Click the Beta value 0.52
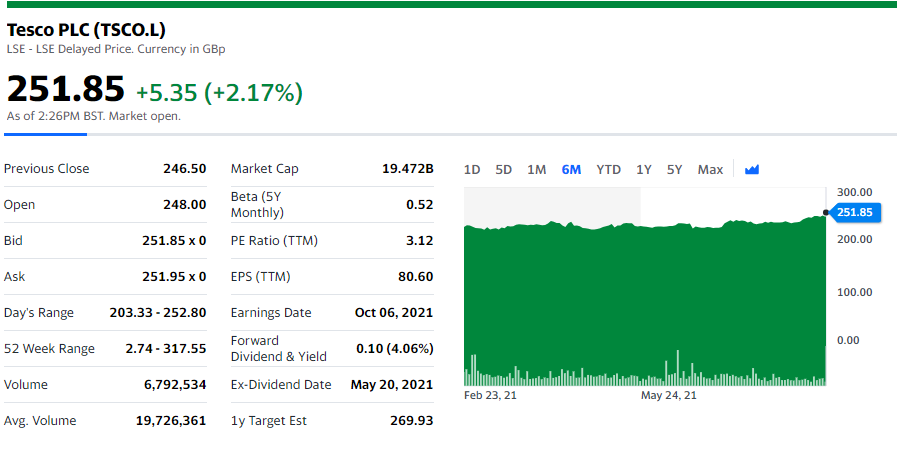Viewport: 897px width, 457px height. pyautogui.click(x=420, y=205)
